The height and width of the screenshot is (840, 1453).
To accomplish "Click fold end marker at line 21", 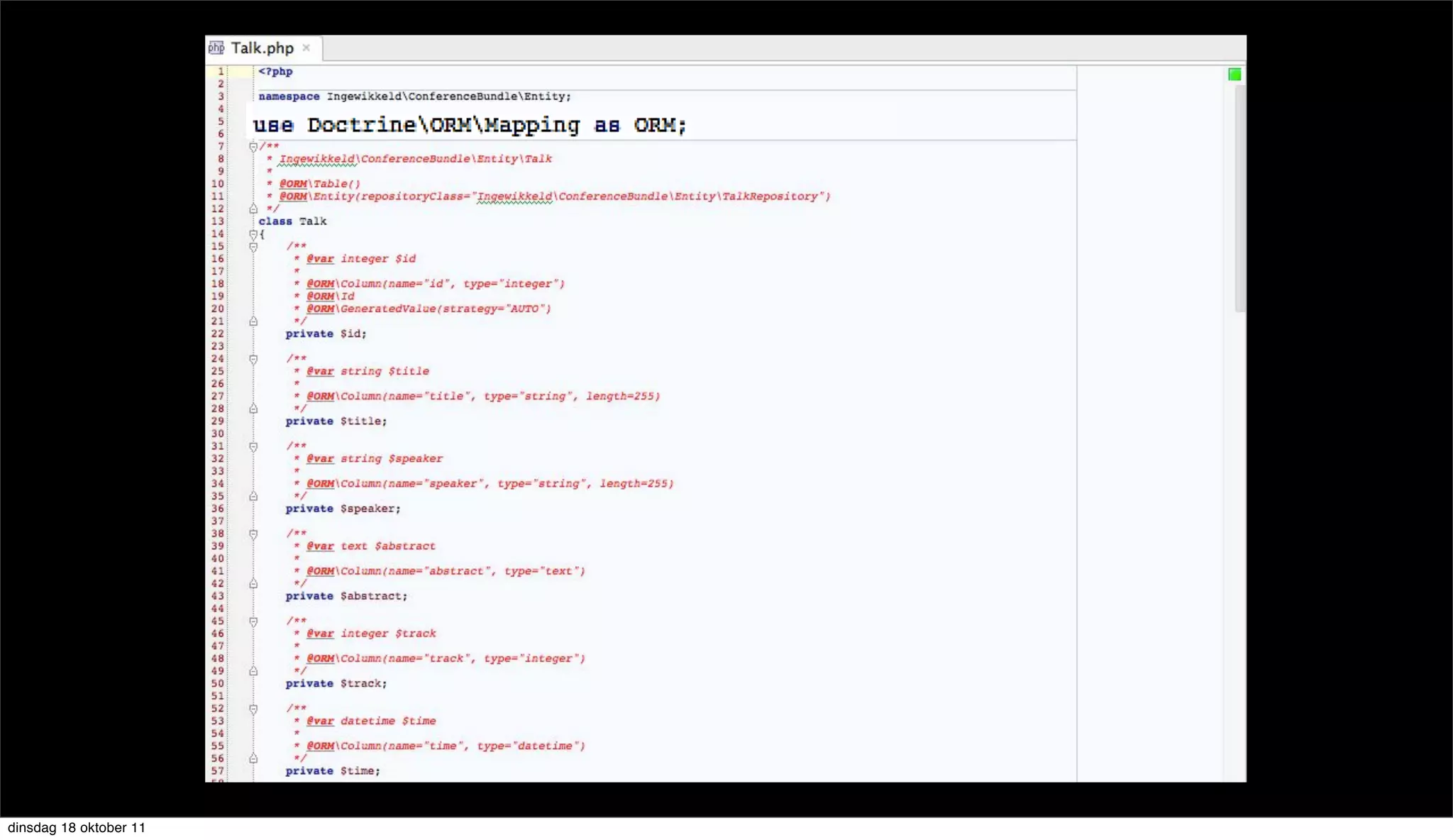I will (253, 321).
